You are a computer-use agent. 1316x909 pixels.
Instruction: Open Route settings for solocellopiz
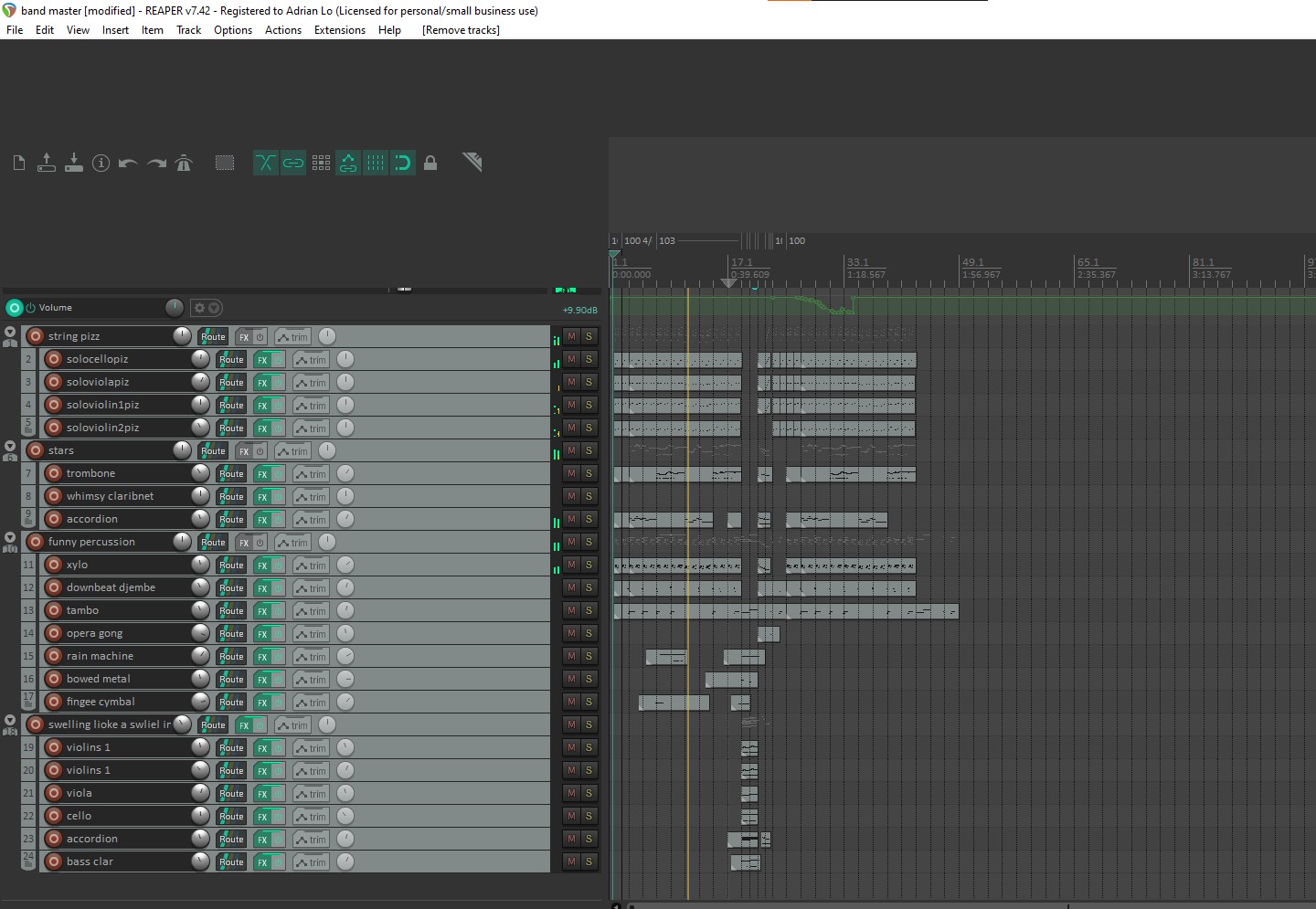[231, 360]
